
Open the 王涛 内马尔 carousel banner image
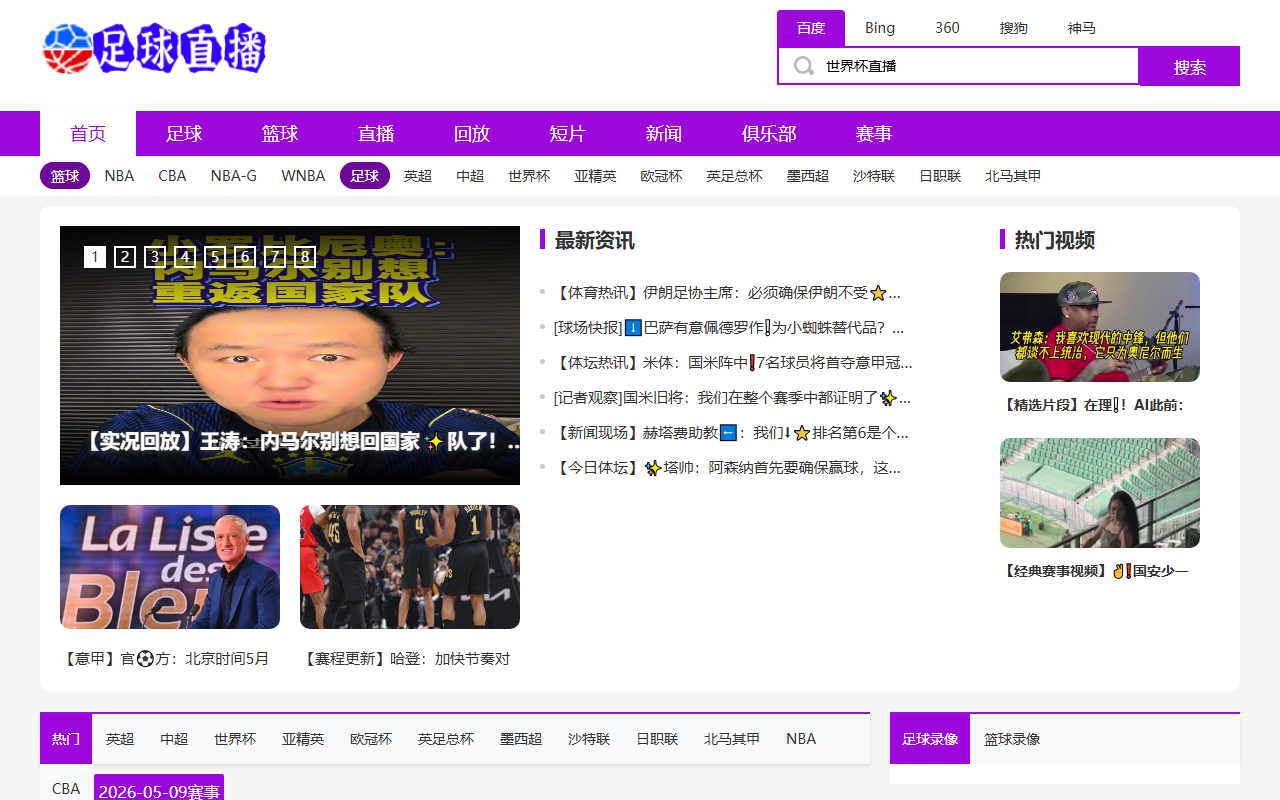pyautogui.click(x=290, y=355)
